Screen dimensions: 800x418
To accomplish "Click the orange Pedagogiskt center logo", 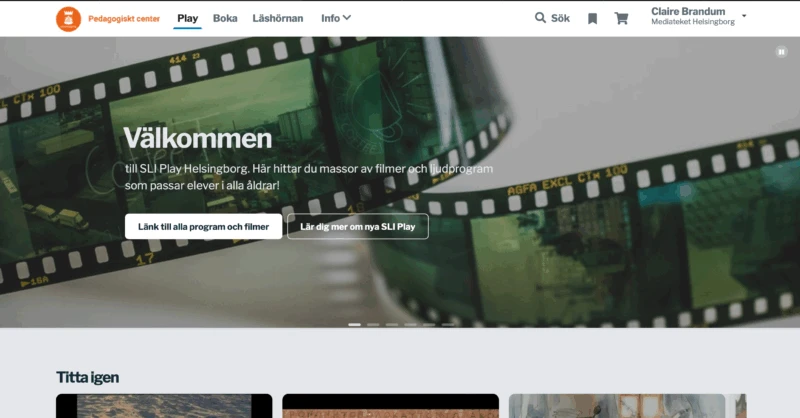I will [68, 19].
